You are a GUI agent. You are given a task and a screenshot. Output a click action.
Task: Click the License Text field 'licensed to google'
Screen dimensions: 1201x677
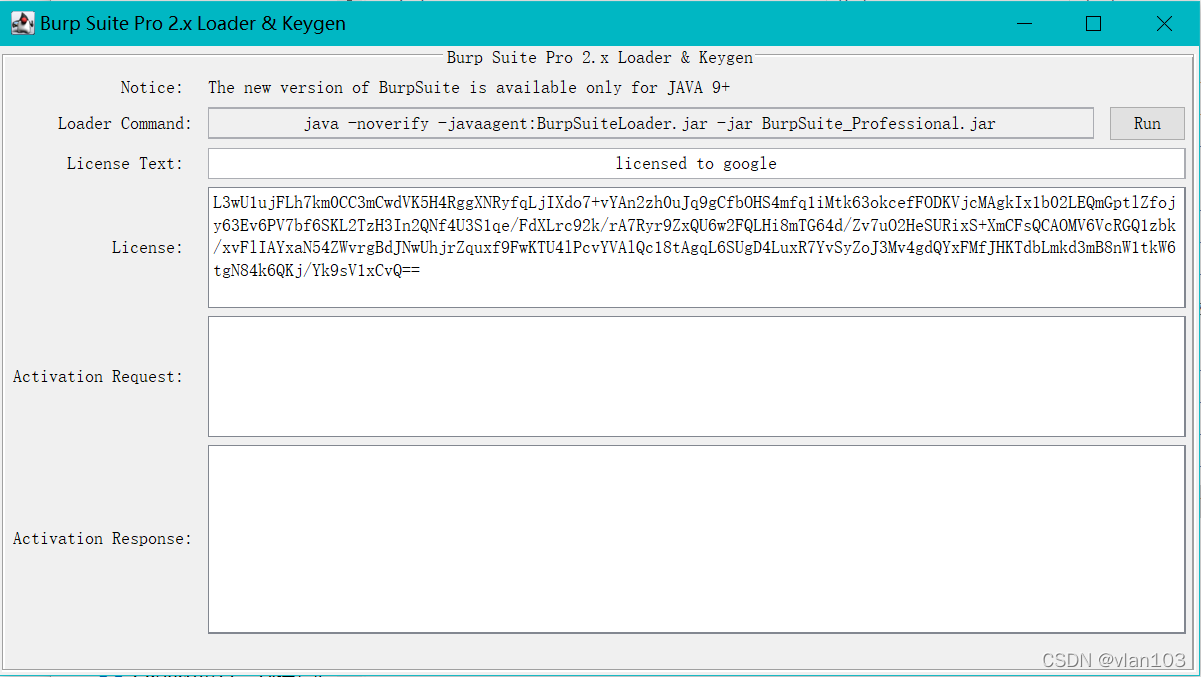[x=696, y=164]
